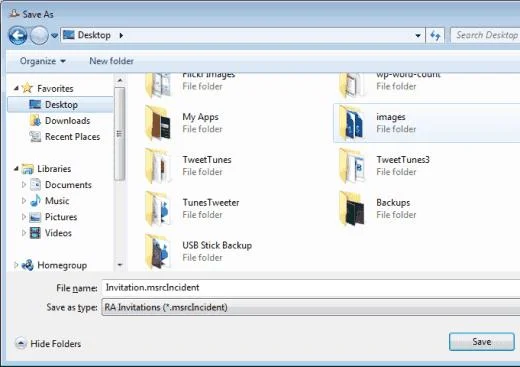Screen dimensions: 520x367
Task: Select the USB Stick Backup folder name
Action: 217,245
